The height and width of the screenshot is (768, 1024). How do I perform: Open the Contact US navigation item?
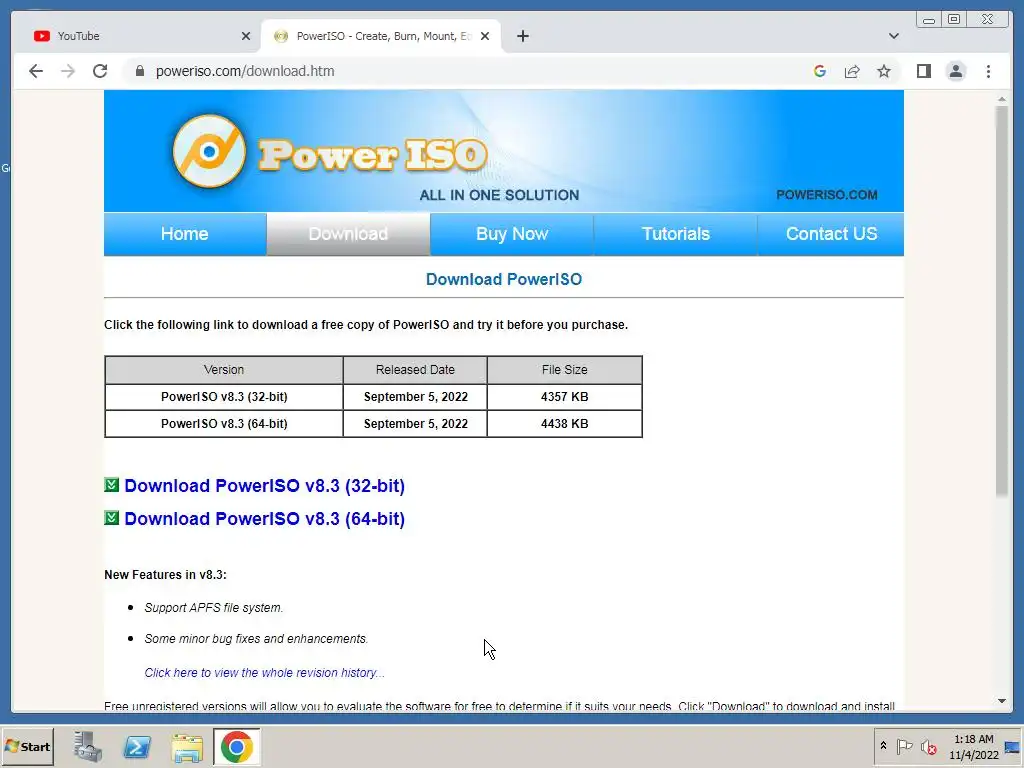831,234
